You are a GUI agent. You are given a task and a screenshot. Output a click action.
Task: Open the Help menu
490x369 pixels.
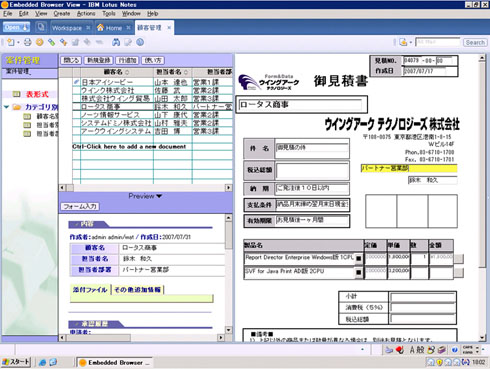click(153, 14)
